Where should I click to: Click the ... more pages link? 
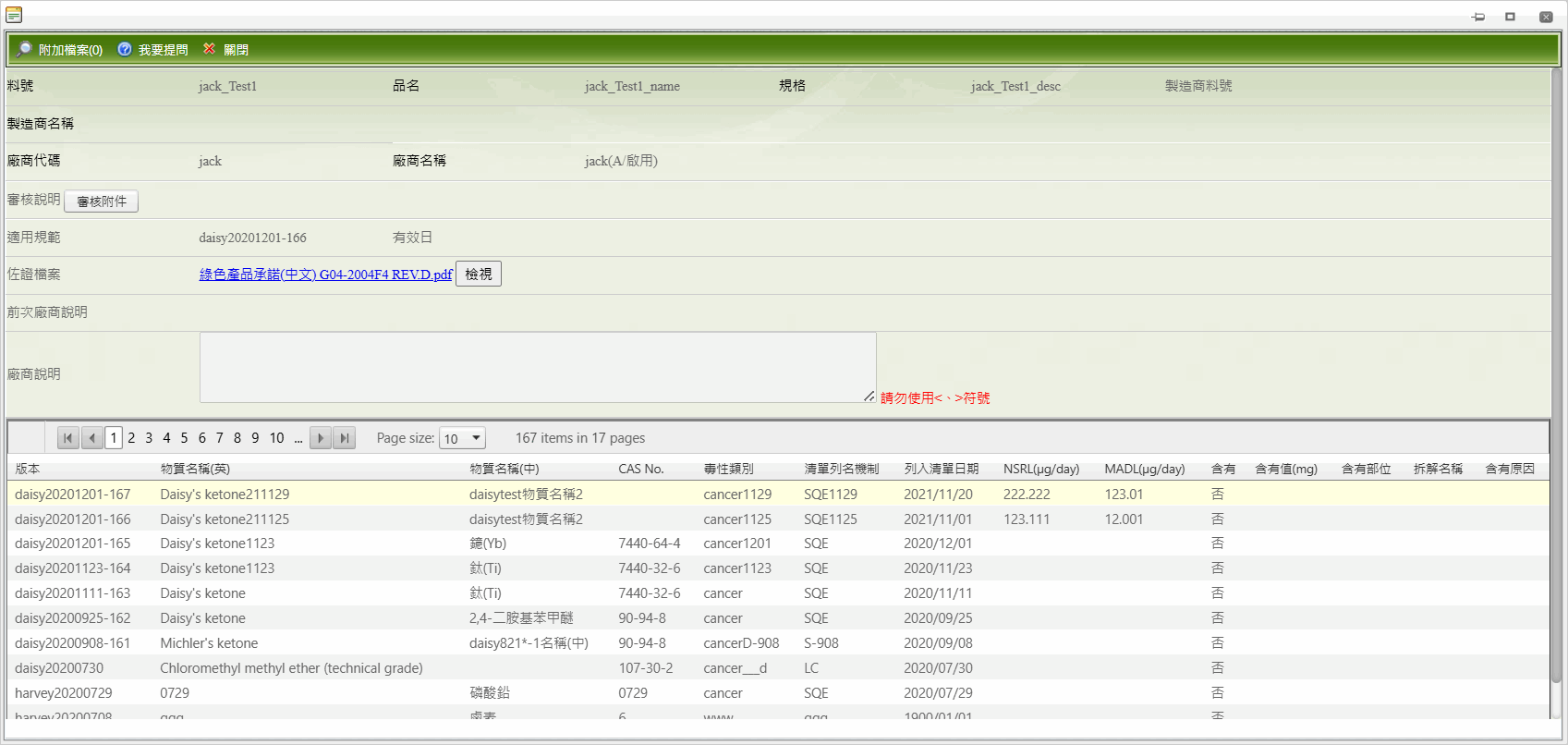[x=298, y=438]
